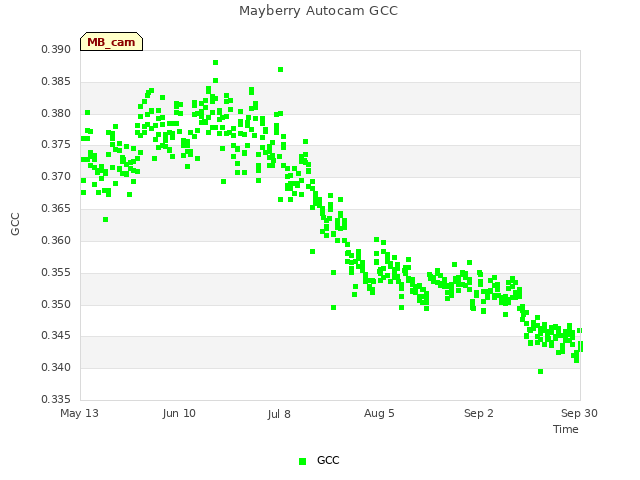Screen dimensions: 640x480
Task: Click the 0.345 y-axis tick label
Action: [56, 336]
